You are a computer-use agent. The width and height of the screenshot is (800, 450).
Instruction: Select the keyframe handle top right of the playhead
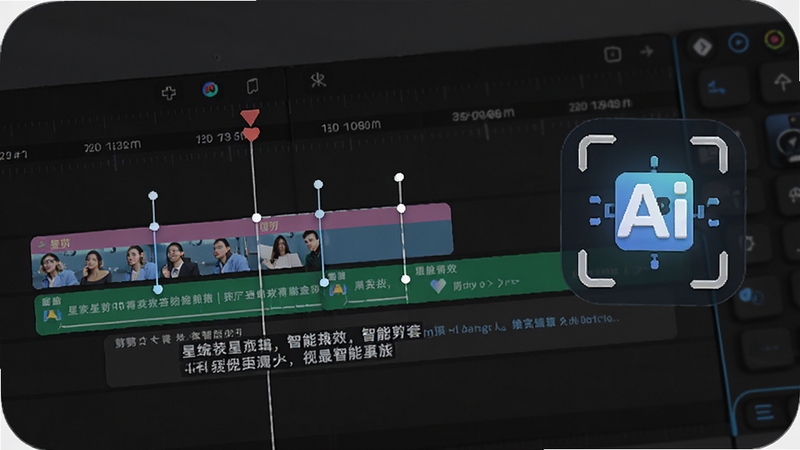(x=318, y=184)
